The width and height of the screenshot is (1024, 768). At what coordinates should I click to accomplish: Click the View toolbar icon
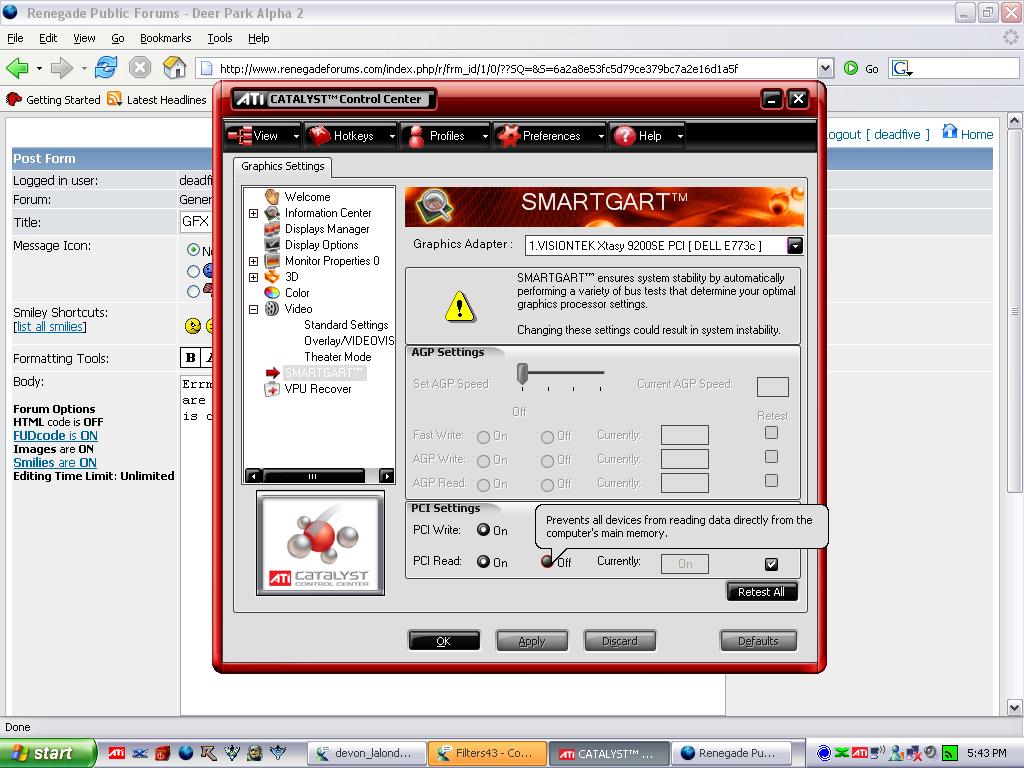click(x=240, y=136)
